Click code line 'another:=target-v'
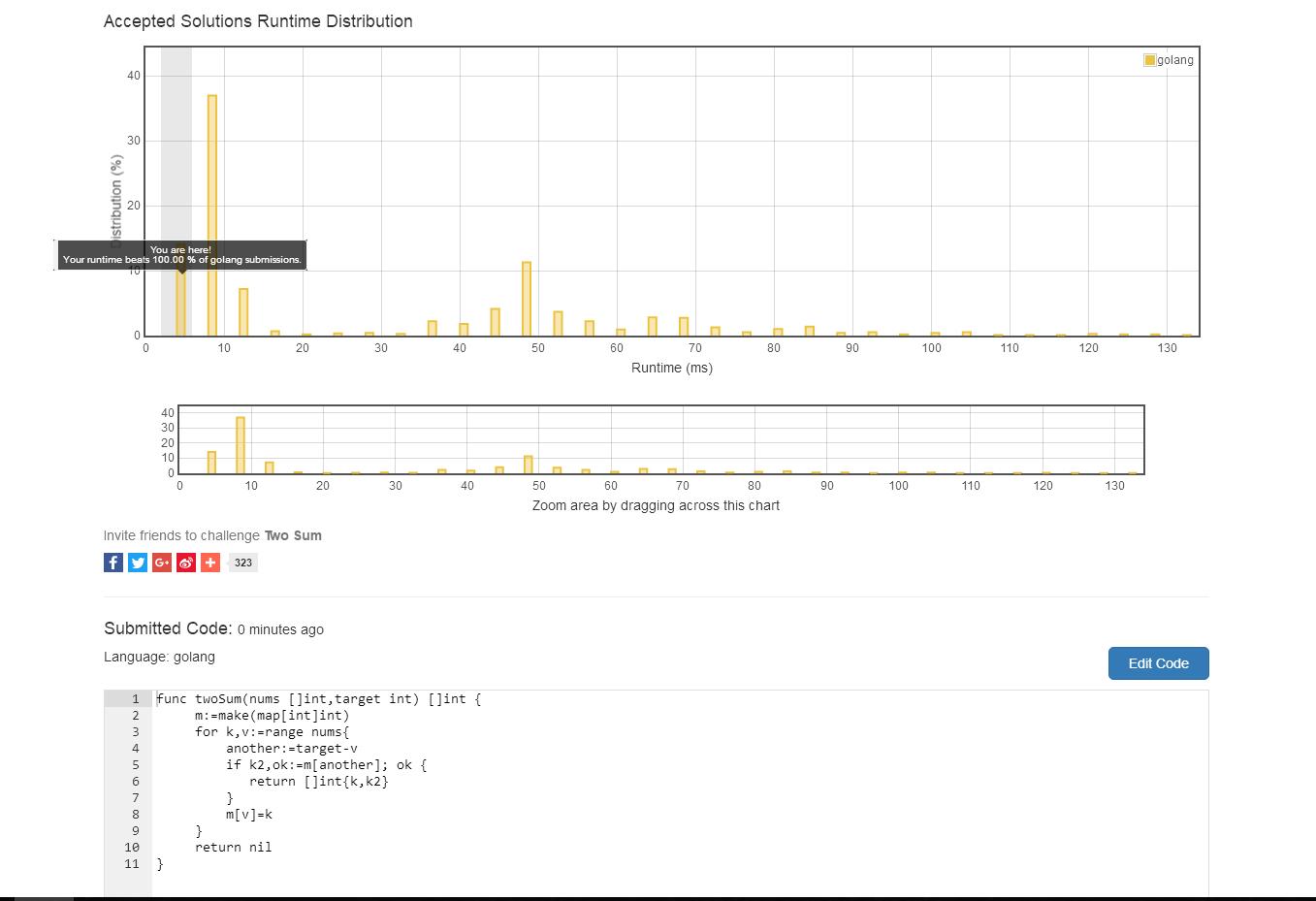The height and width of the screenshot is (901, 1316). click(292, 748)
